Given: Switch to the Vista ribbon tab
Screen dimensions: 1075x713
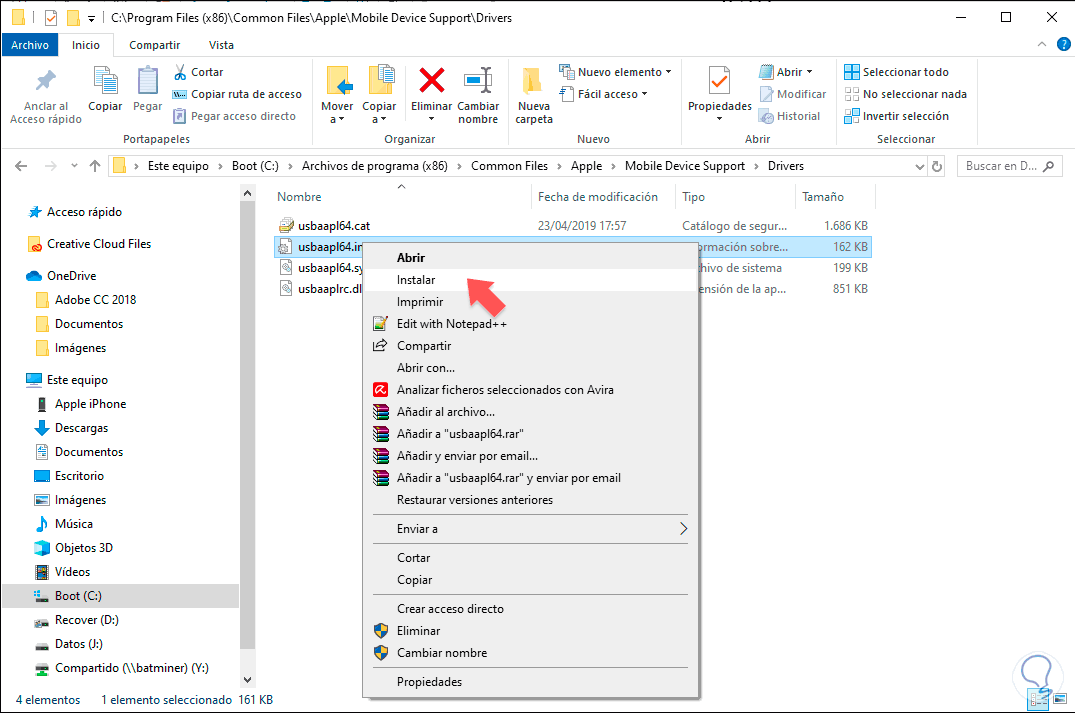Looking at the screenshot, I should pyautogui.click(x=221, y=45).
